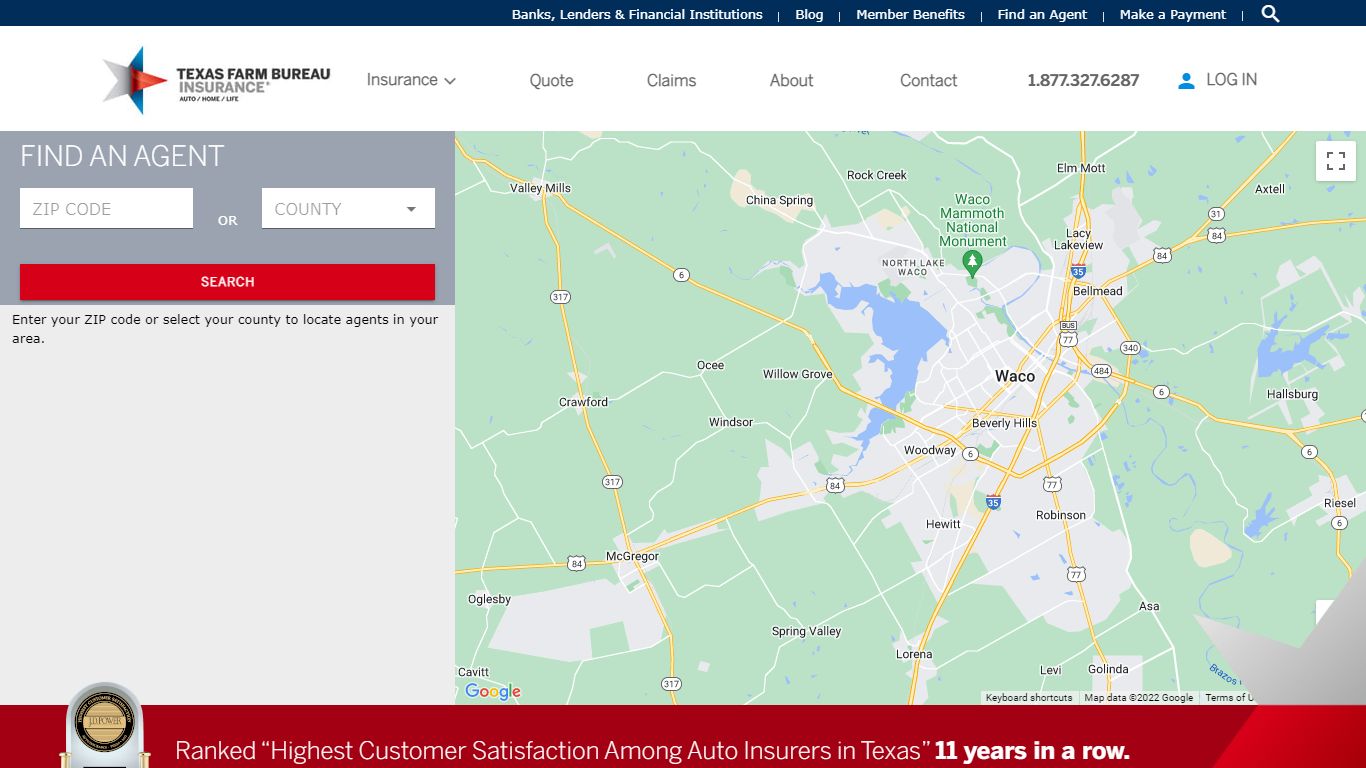This screenshot has width=1366, height=768.
Task: Click the Valley Mills map label
Action: 540,188
